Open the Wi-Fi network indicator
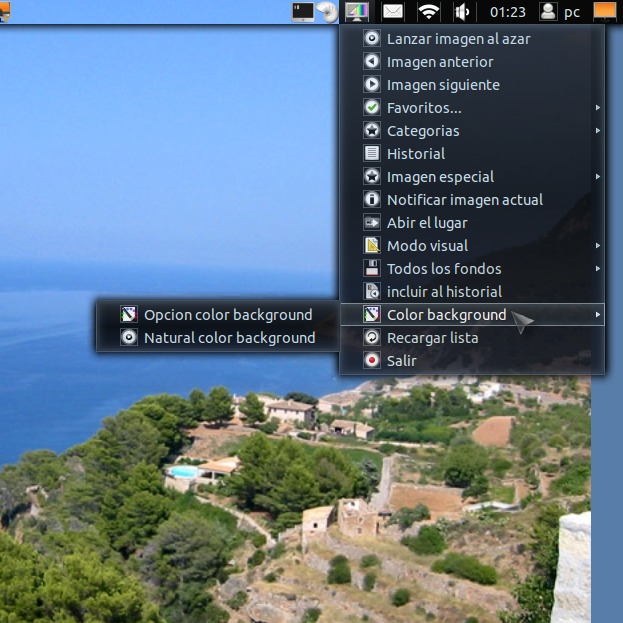The width and height of the screenshot is (623, 623). (428, 12)
